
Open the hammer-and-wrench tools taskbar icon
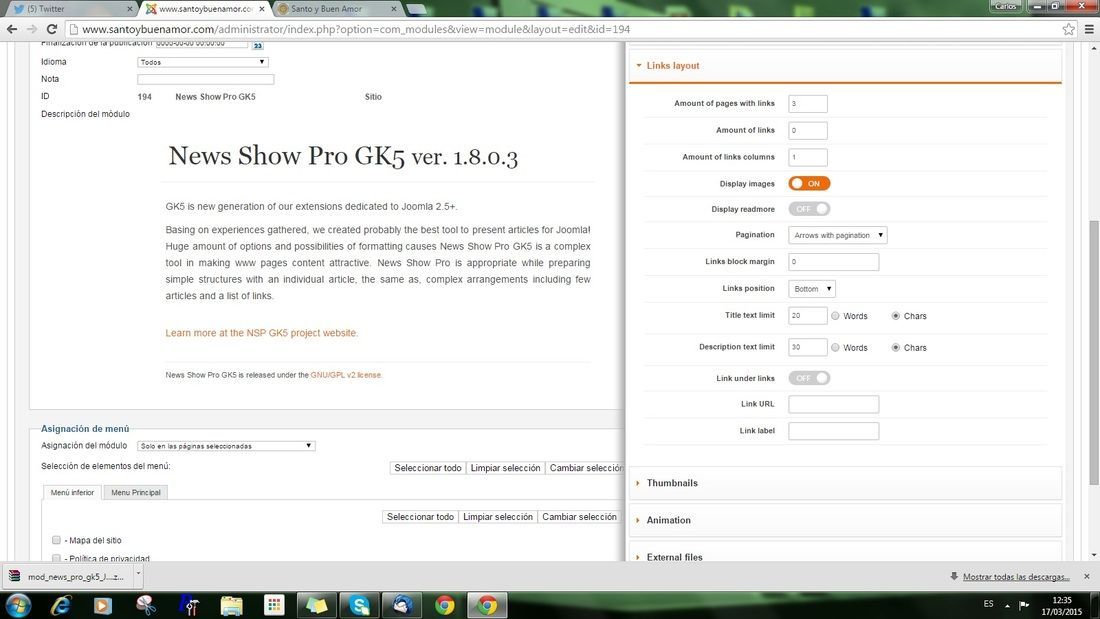(189, 605)
